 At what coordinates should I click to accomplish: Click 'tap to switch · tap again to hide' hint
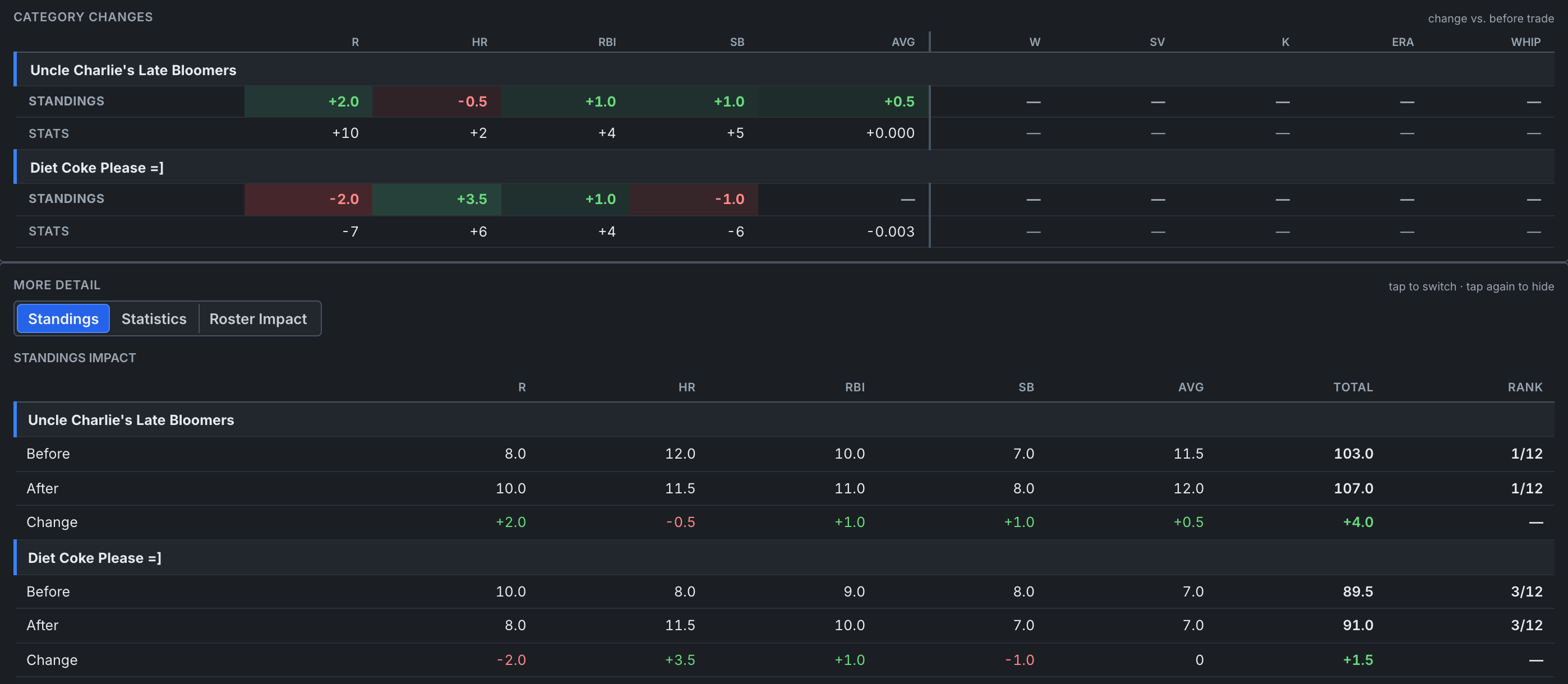coord(1470,286)
